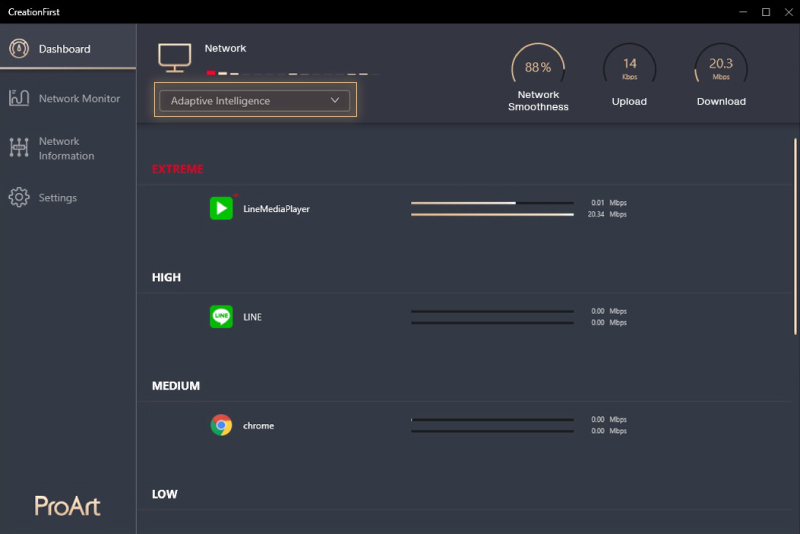Image resolution: width=800 pixels, height=534 pixels.
Task: Click the Chrome browser icon
Action: 221,425
